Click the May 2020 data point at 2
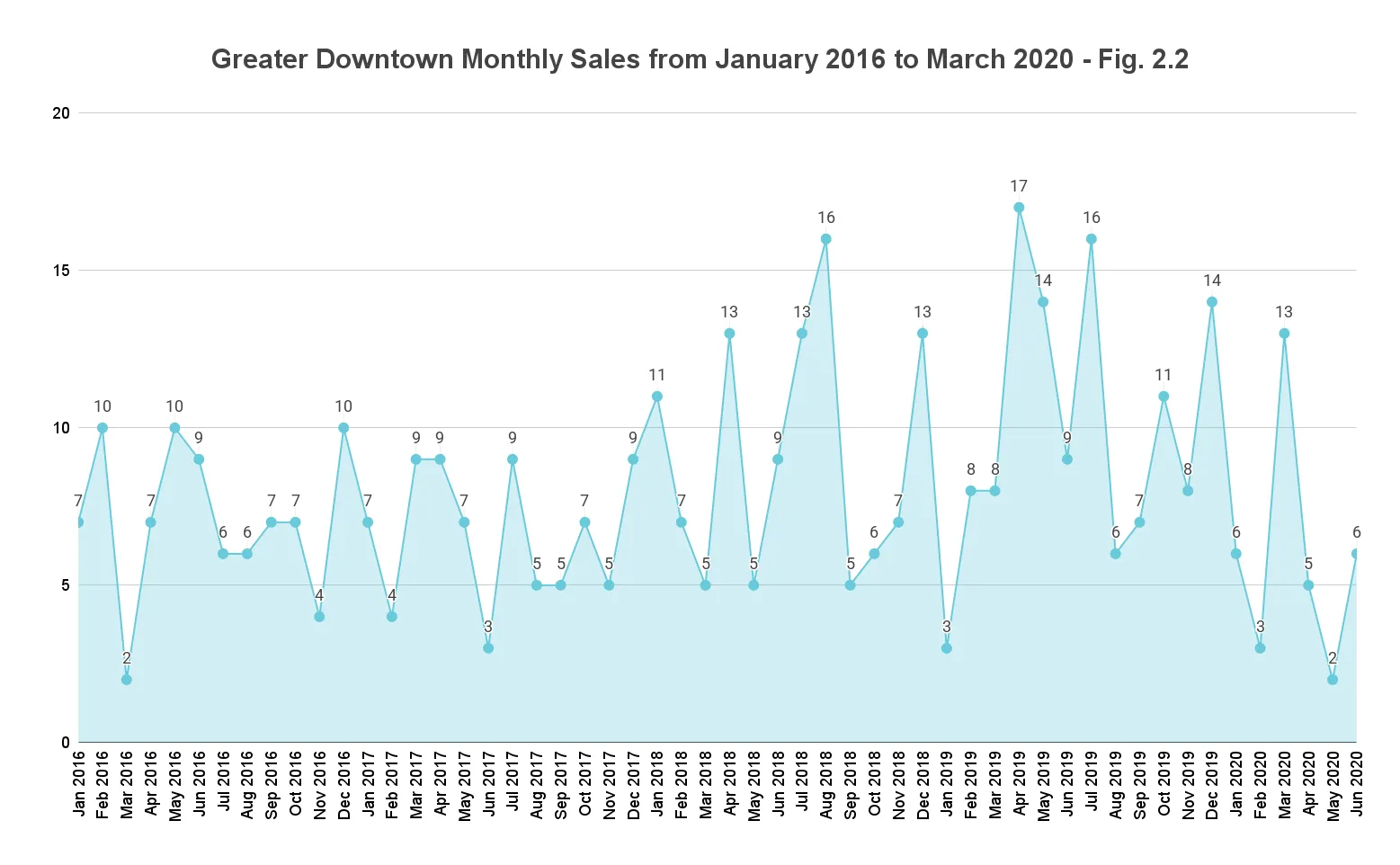The height and width of the screenshot is (865, 1400). point(1333,680)
